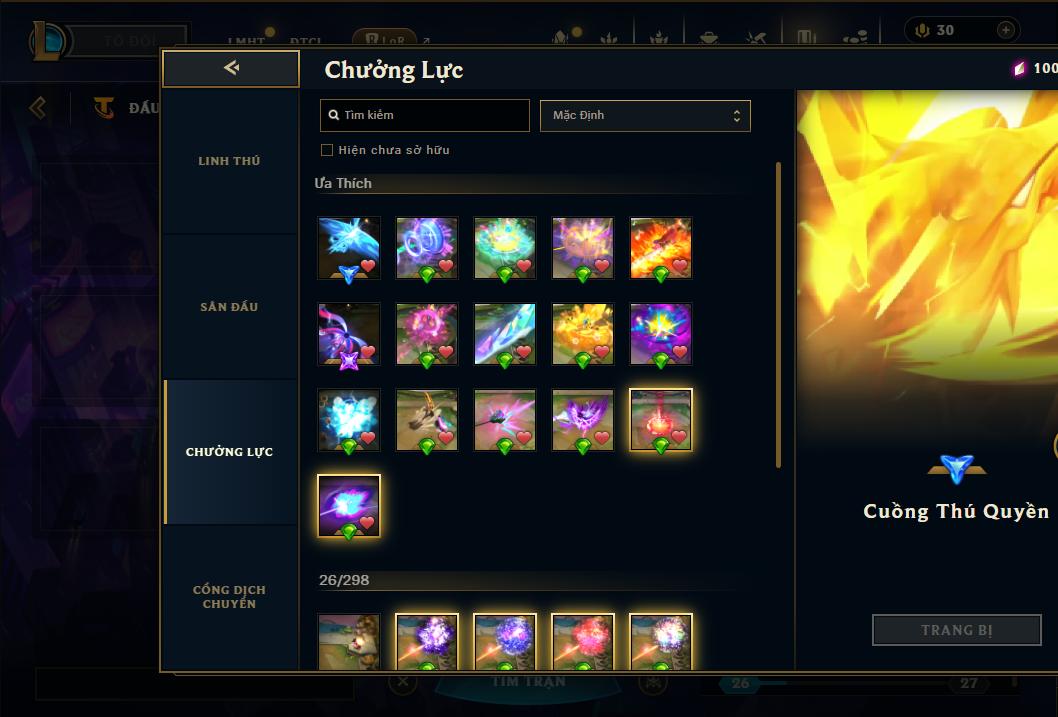Switch to the Linh Thú tab
The height and width of the screenshot is (717, 1058).
tap(229, 161)
